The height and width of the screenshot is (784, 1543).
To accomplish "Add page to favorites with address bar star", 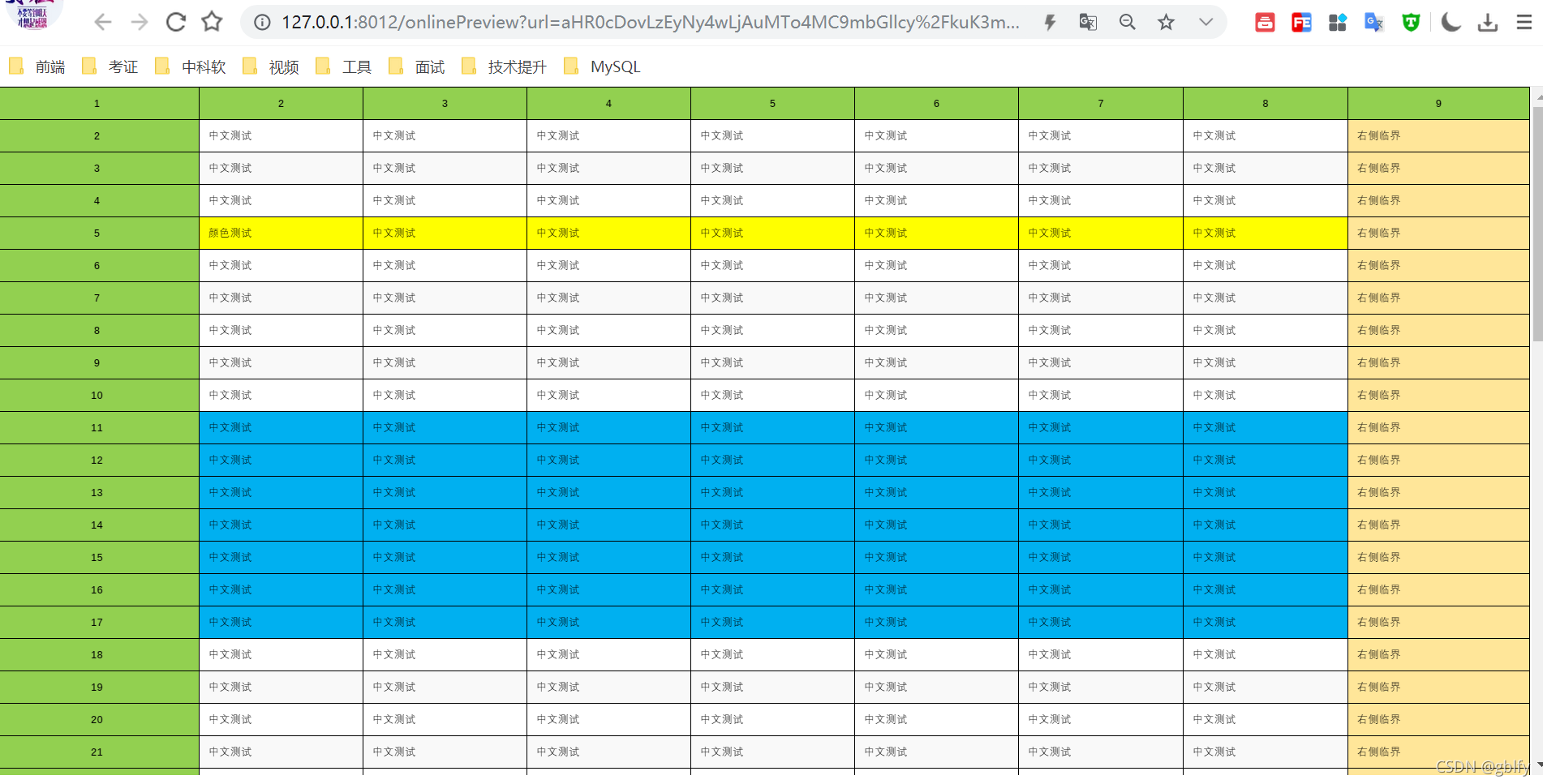I will 1166,23.
